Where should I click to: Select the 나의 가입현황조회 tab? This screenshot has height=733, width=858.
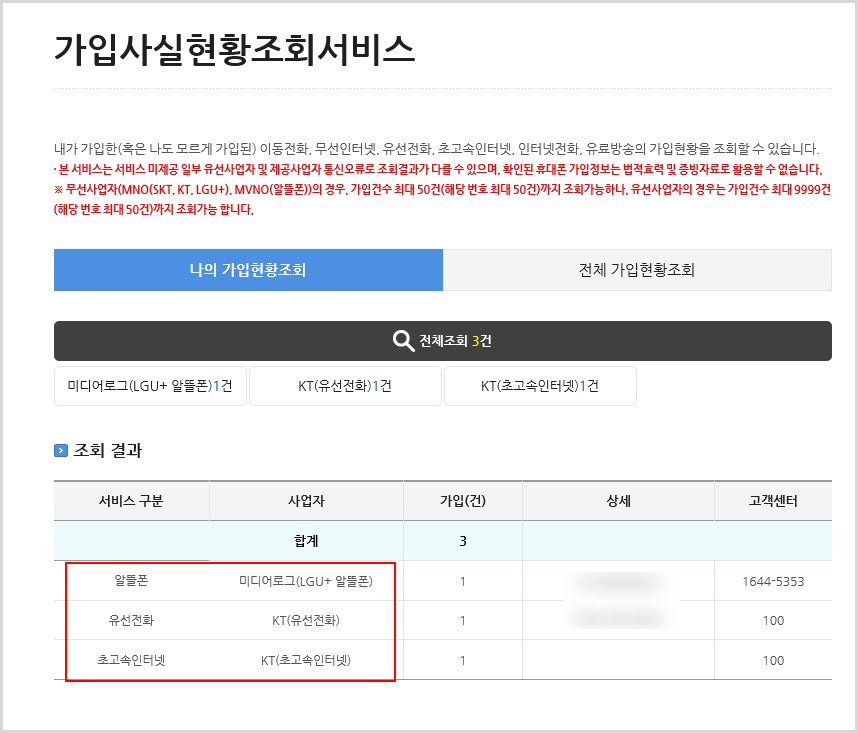click(x=248, y=270)
